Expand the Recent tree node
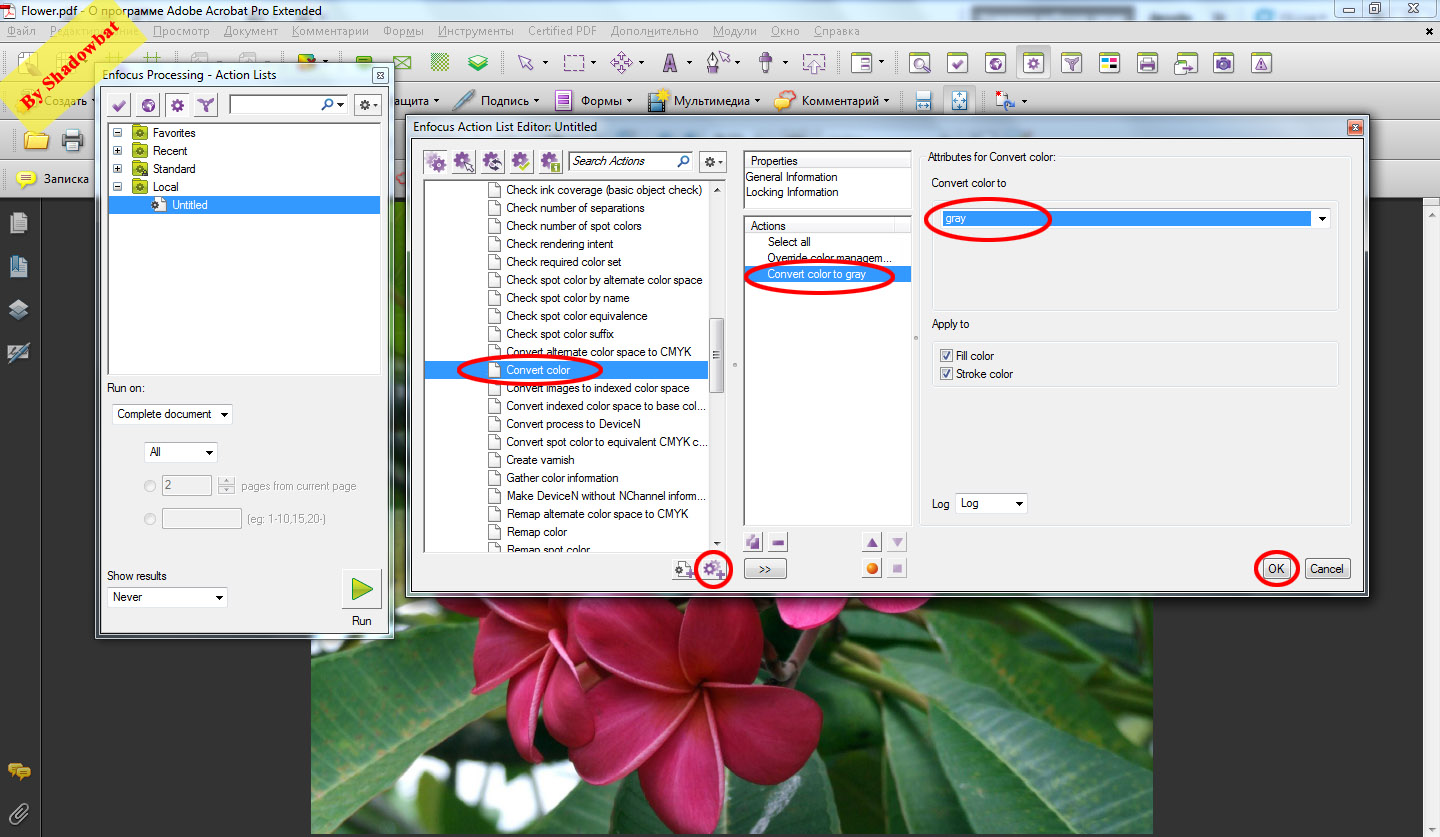1440x837 pixels. [117, 151]
